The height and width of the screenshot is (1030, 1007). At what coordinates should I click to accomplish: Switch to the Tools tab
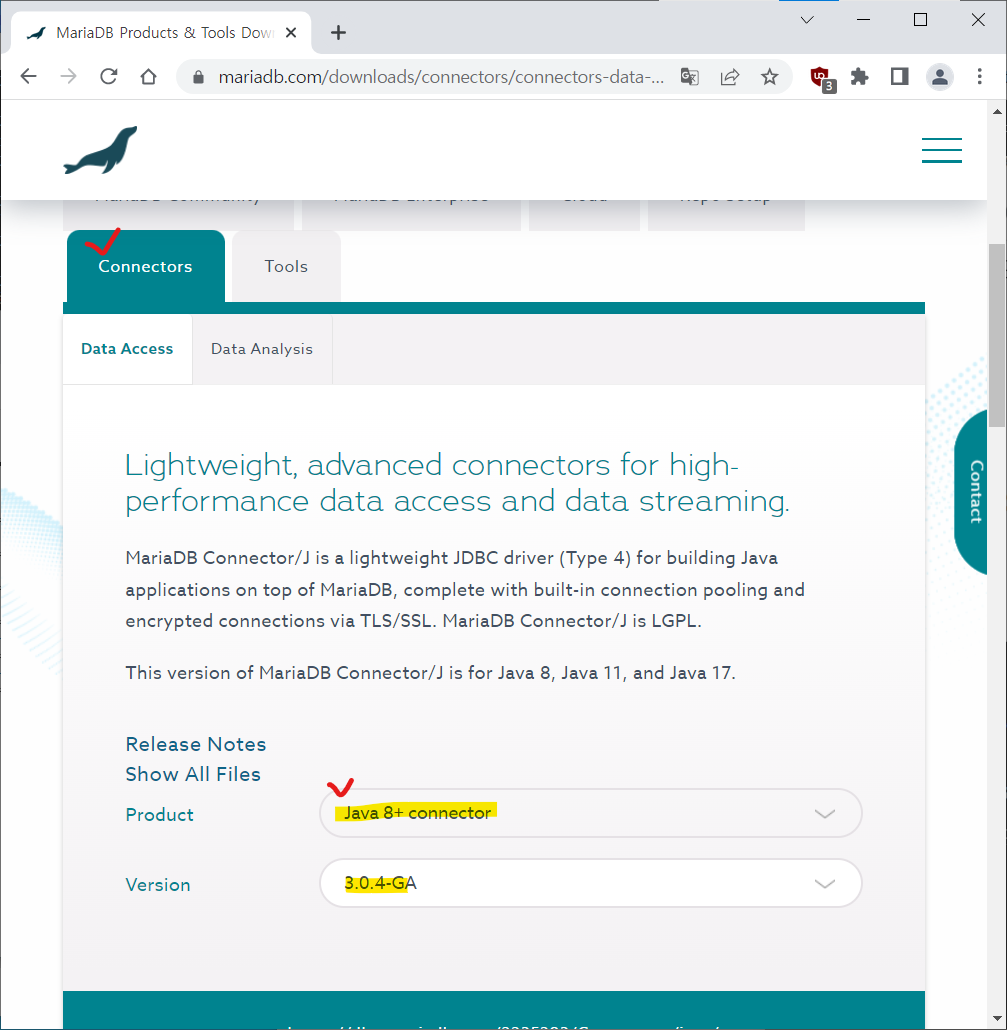click(x=286, y=266)
